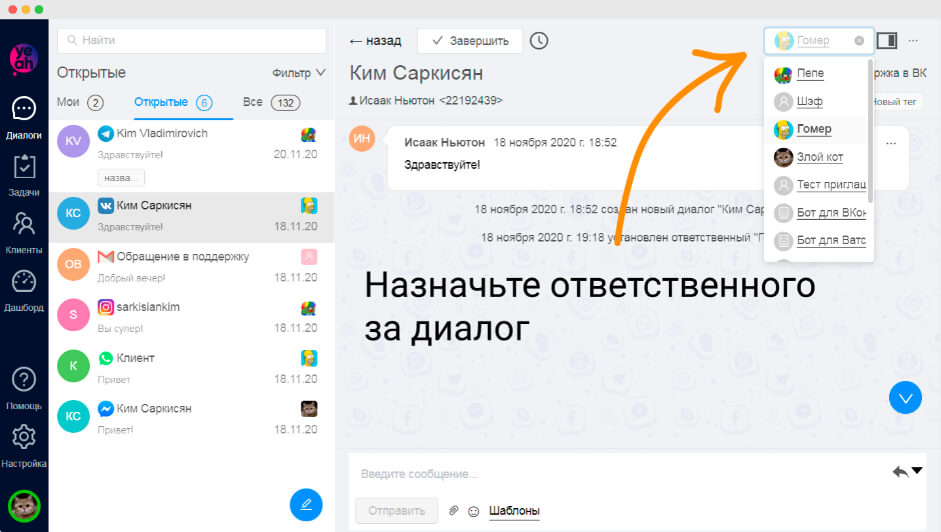Click the назва... tag on Kim Vladimirovich
941x532 pixels.
click(121, 178)
